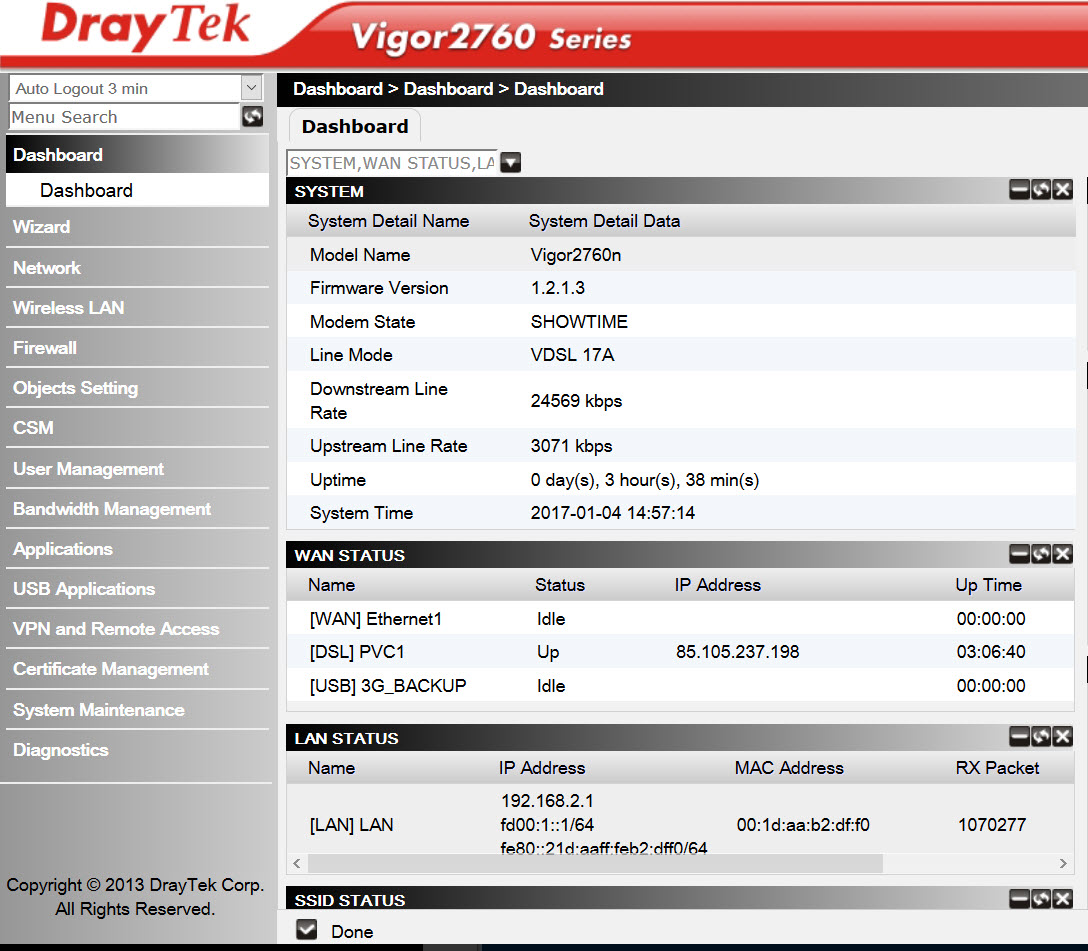Collapse the SYSTEM panel with minus icon
Viewport: 1088px width, 951px height.
coord(1019,190)
